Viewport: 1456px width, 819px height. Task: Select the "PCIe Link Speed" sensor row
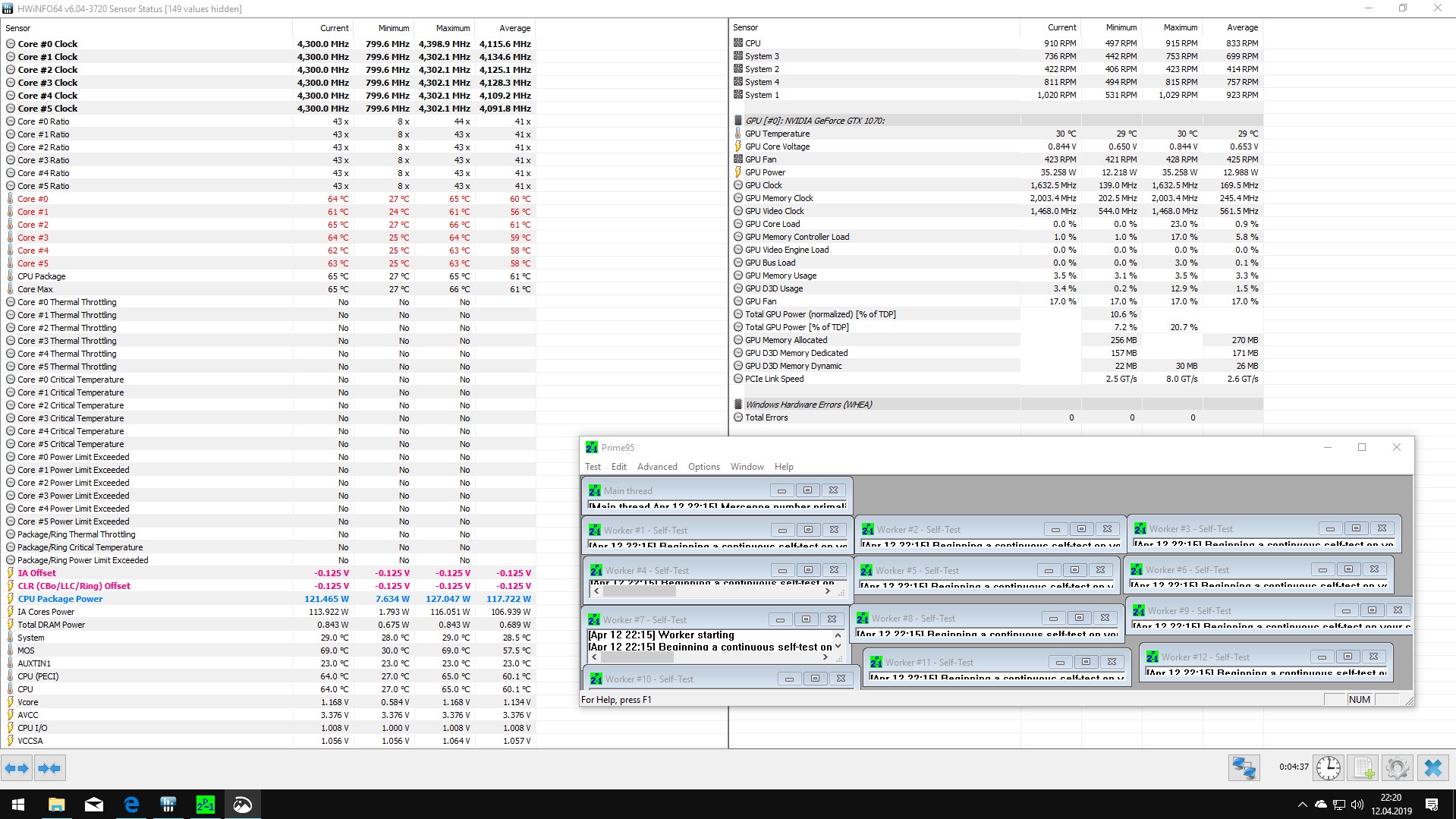point(997,379)
